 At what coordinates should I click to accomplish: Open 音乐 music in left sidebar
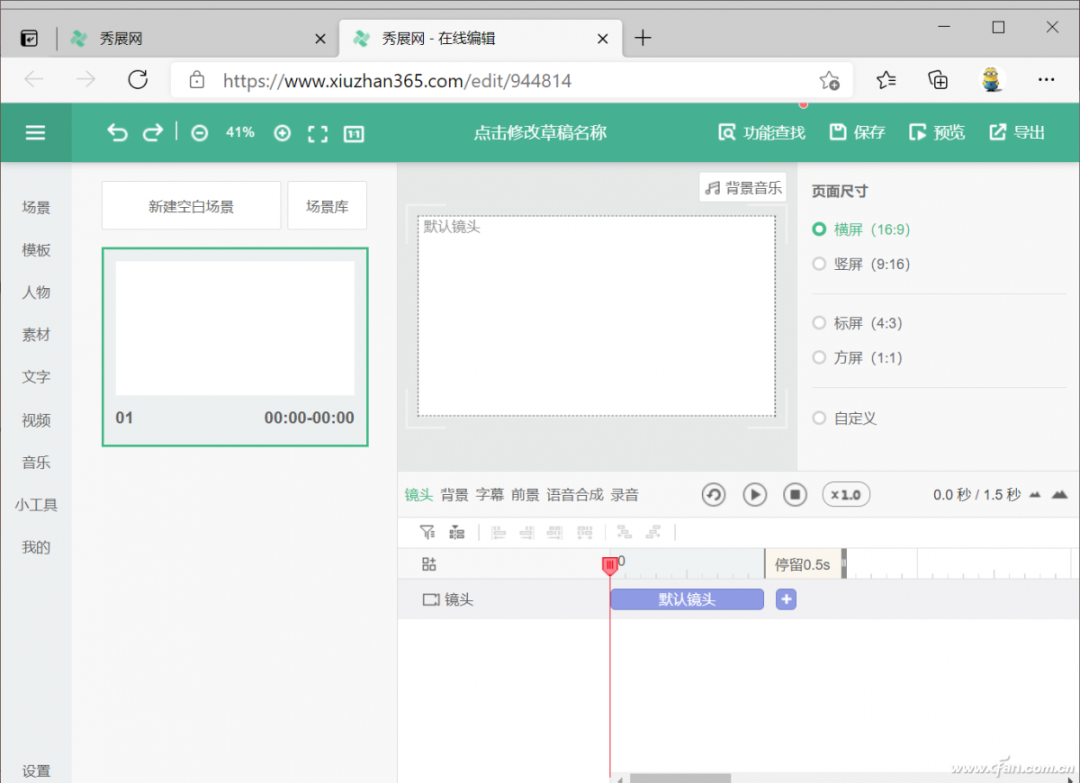(x=36, y=462)
